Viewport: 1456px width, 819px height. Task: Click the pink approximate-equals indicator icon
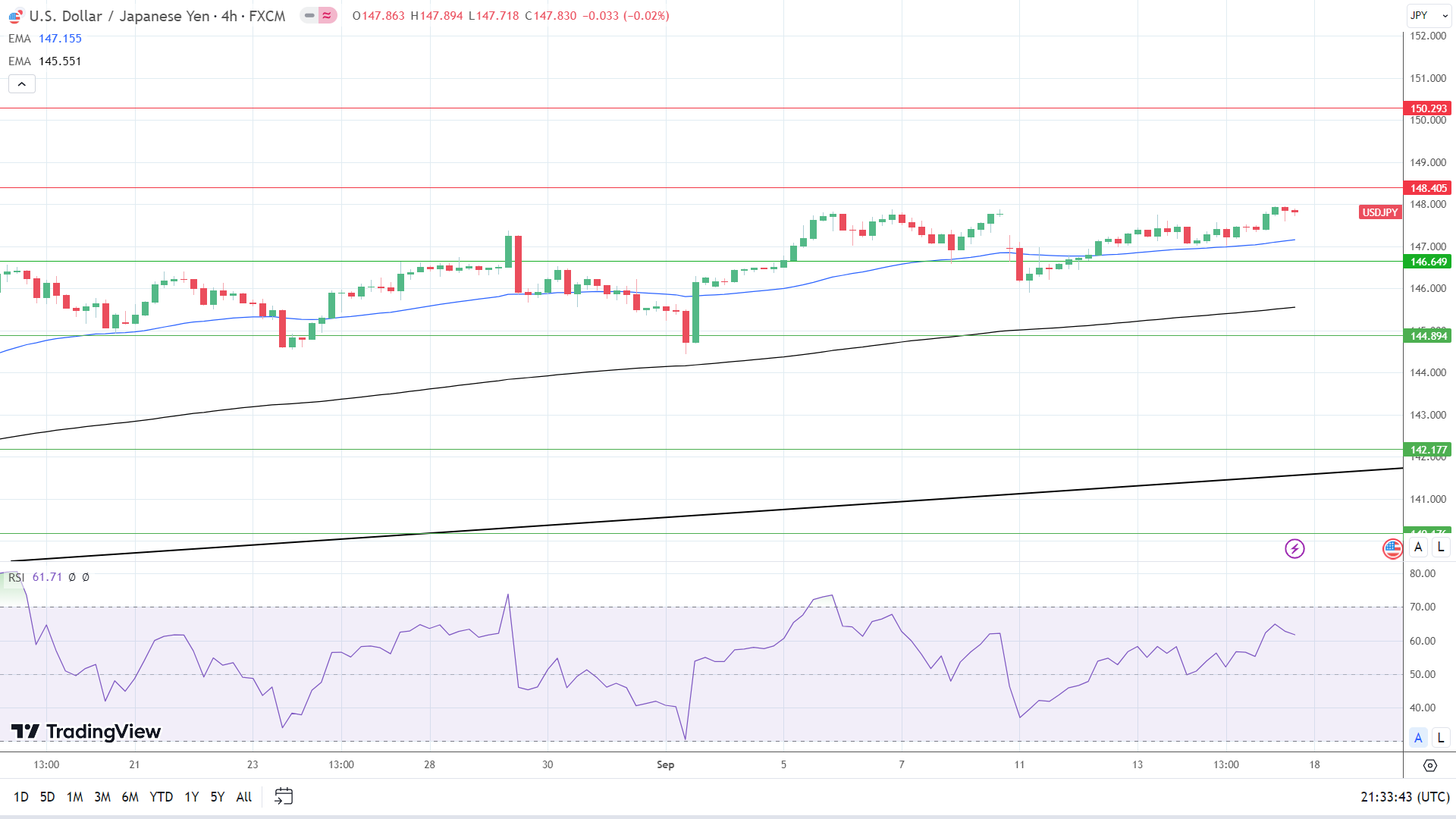coord(327,15)
